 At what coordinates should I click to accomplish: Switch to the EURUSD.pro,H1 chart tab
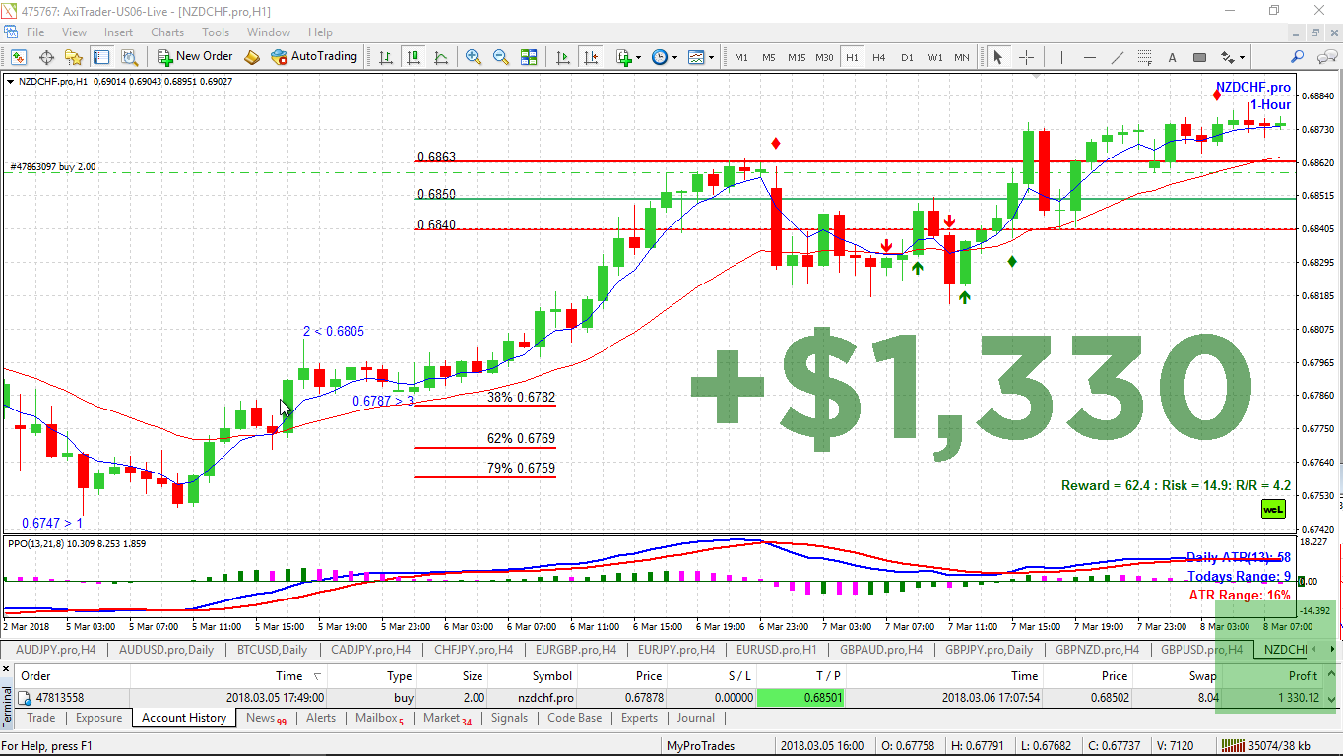click(778, 649)
